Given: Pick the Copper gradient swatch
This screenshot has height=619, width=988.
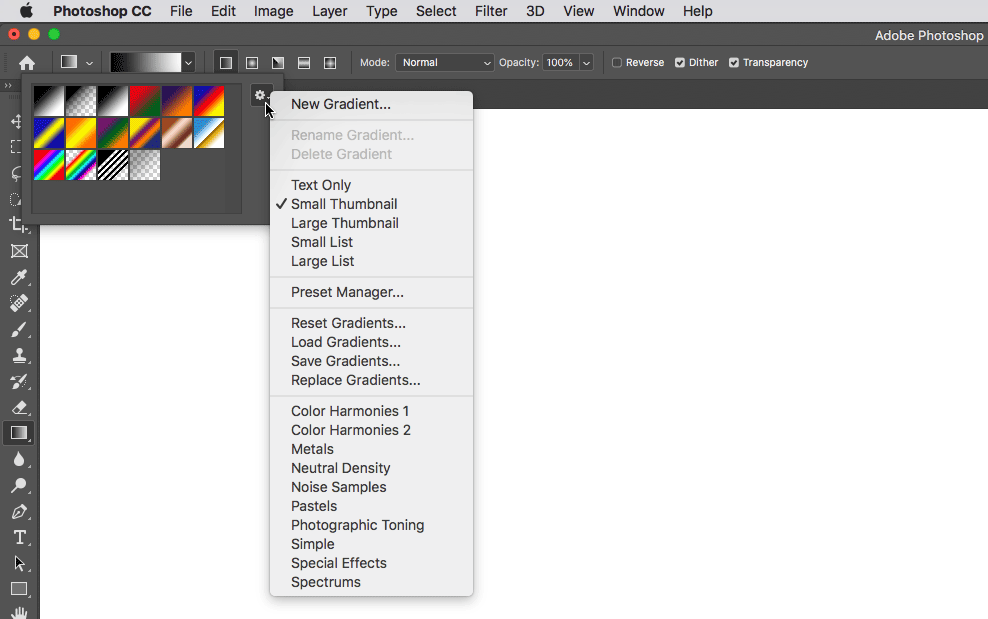Looking at the screenshot, I should pyautogui.click(x=177, y=133).
